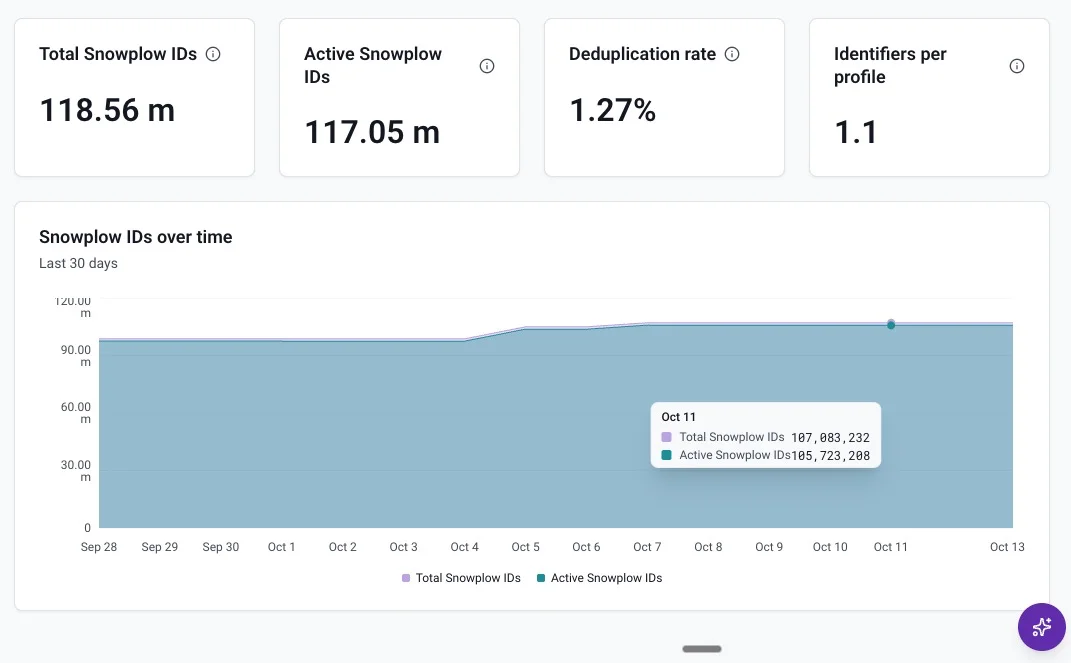Open the purple sparkle AI assistant button
This screenshot has height=663, width=1071.
coord(1042,627)
